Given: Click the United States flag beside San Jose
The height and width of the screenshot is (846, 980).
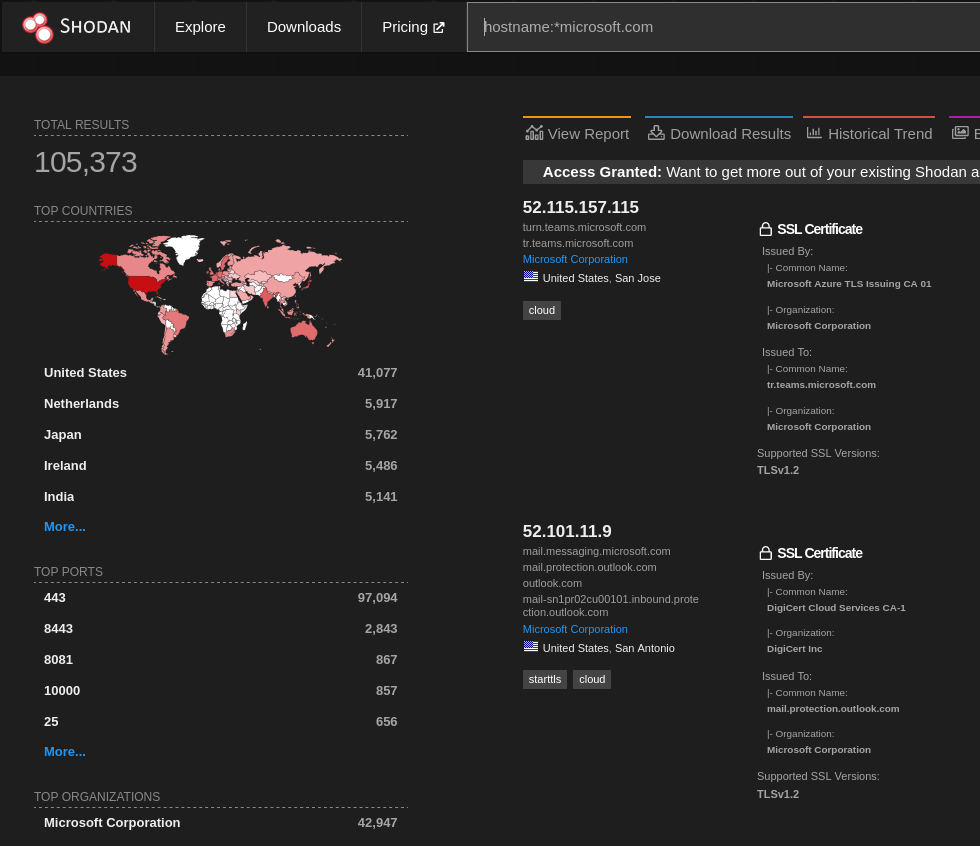Looking at the screenshot, I should [x=530, y=276].
